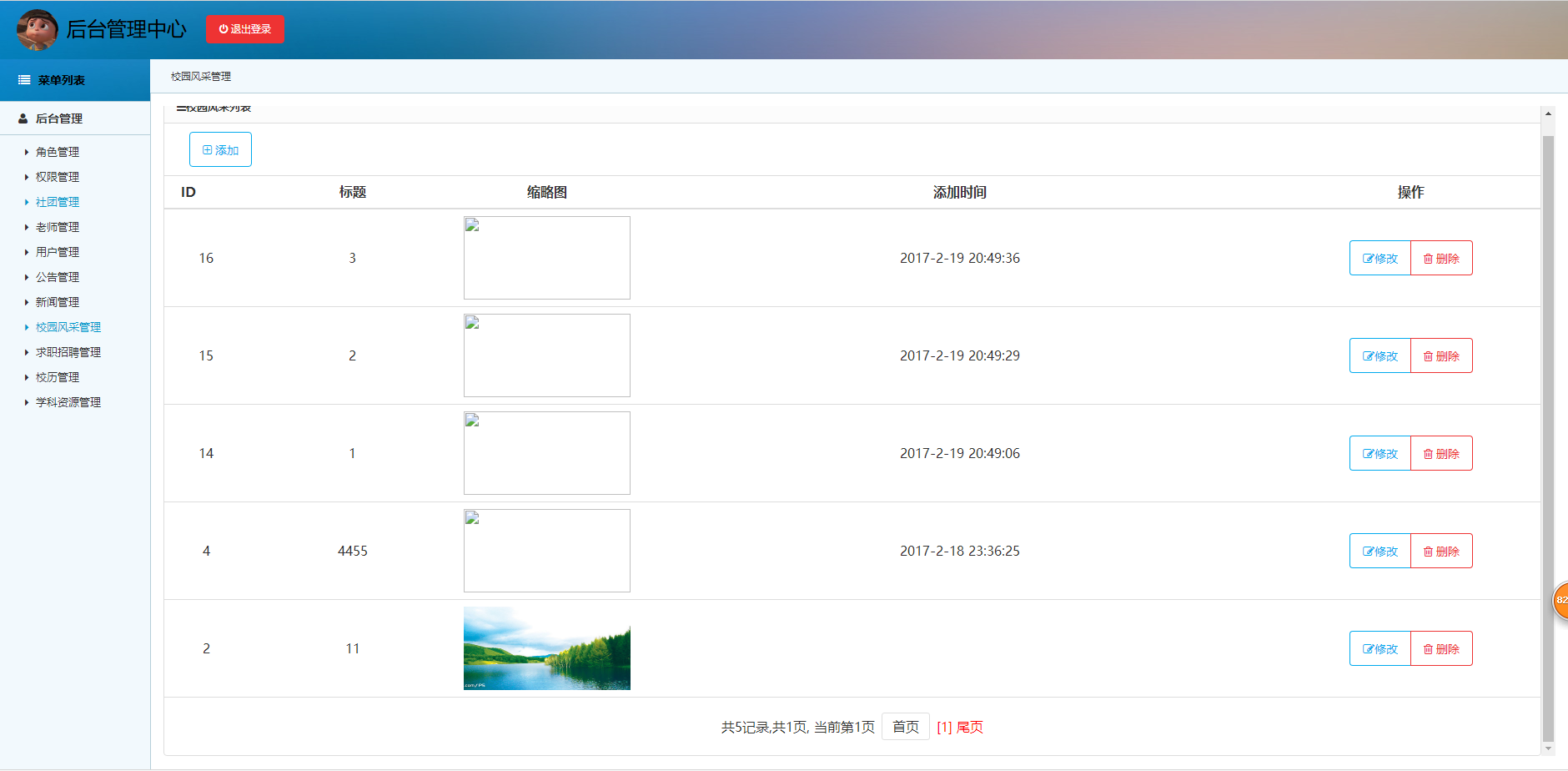Click the scrollbar down arrow at right

pos(1548,748)
